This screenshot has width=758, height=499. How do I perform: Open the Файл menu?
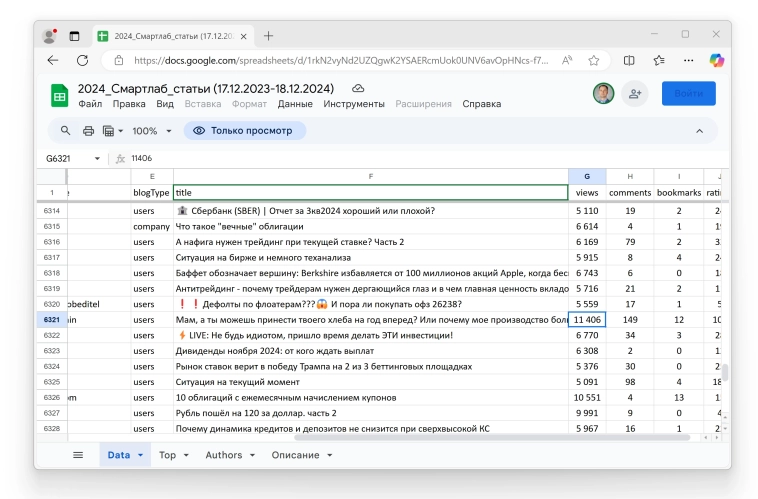[90, 104]
